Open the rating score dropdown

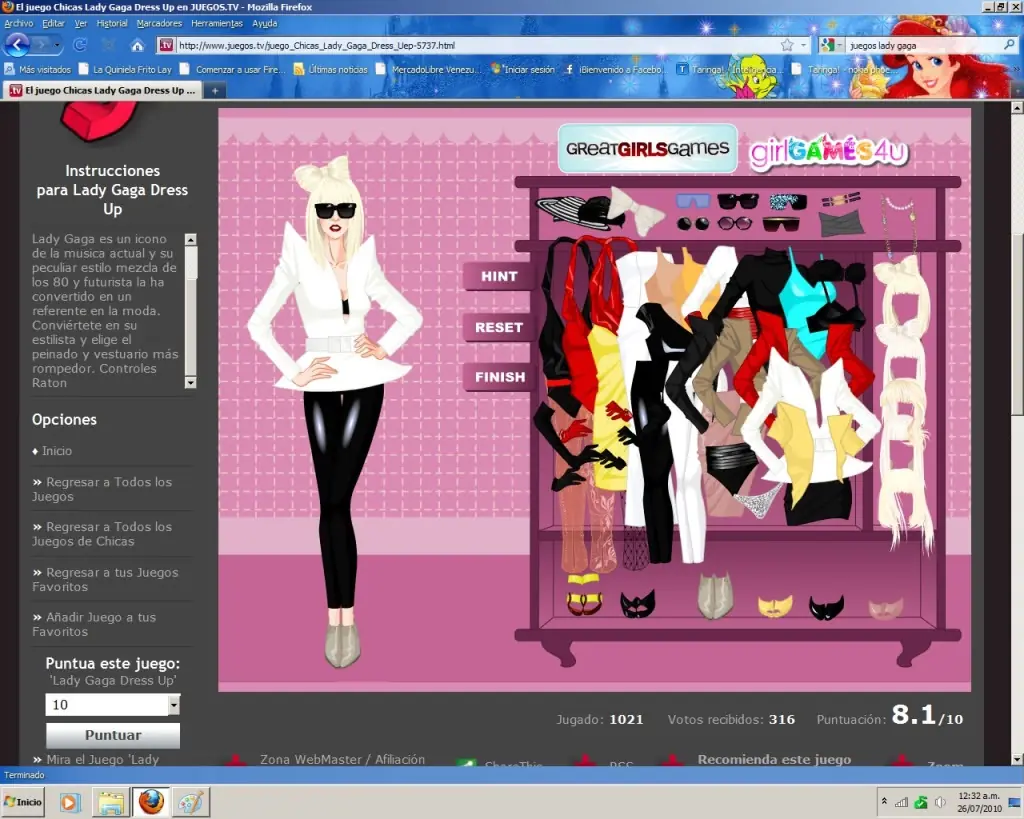(x=173, y=705)
